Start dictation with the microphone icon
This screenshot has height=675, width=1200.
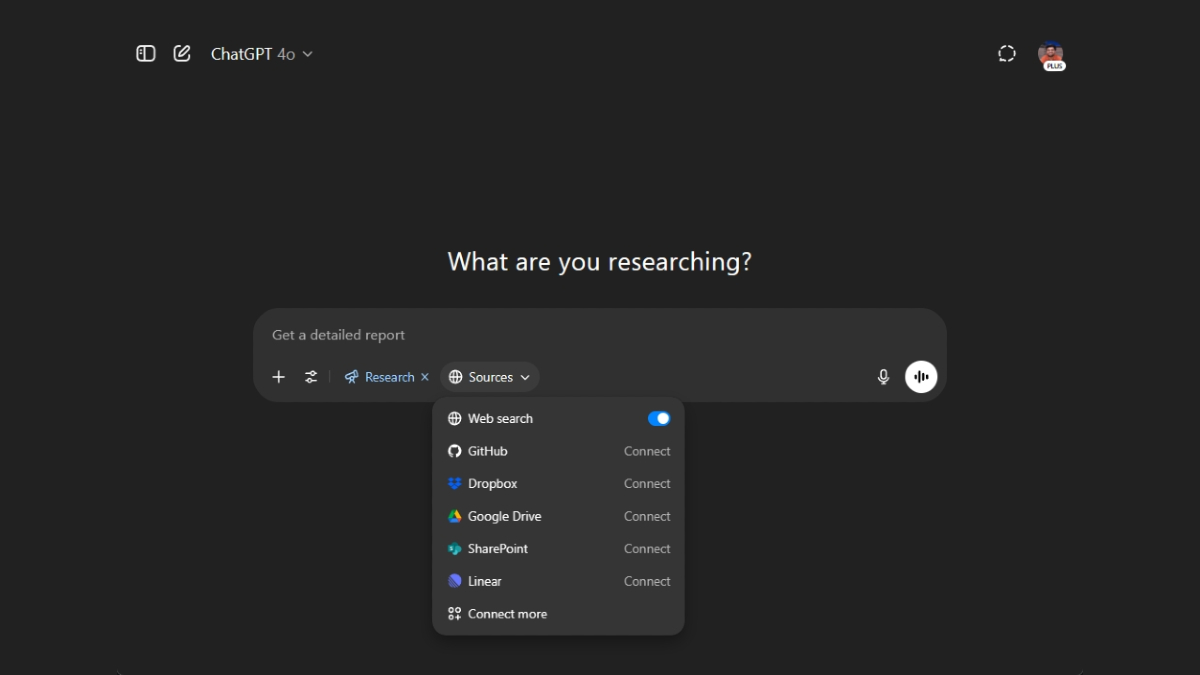883,377
